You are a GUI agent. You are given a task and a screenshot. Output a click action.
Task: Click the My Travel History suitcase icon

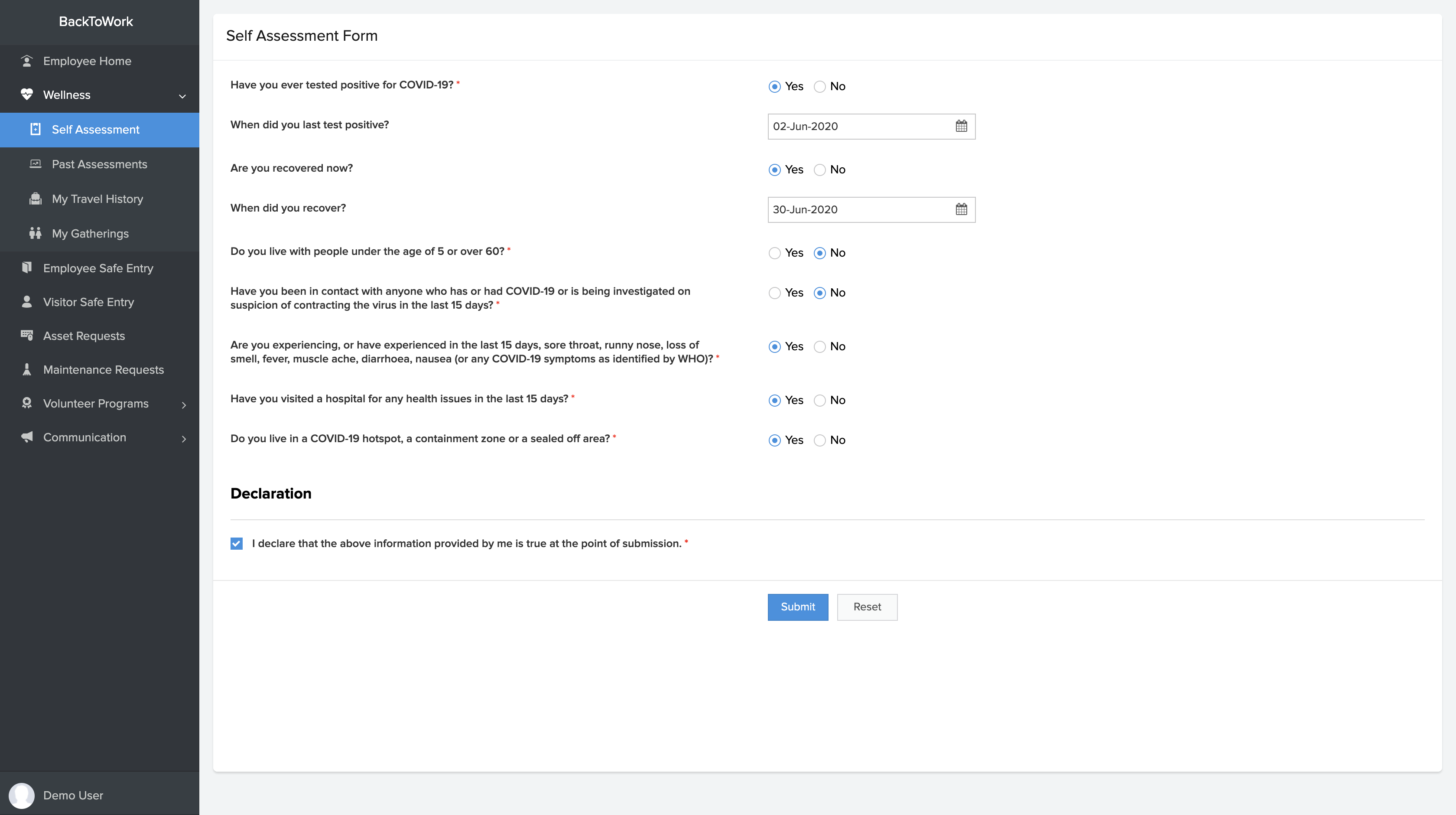tap(36, 199)
